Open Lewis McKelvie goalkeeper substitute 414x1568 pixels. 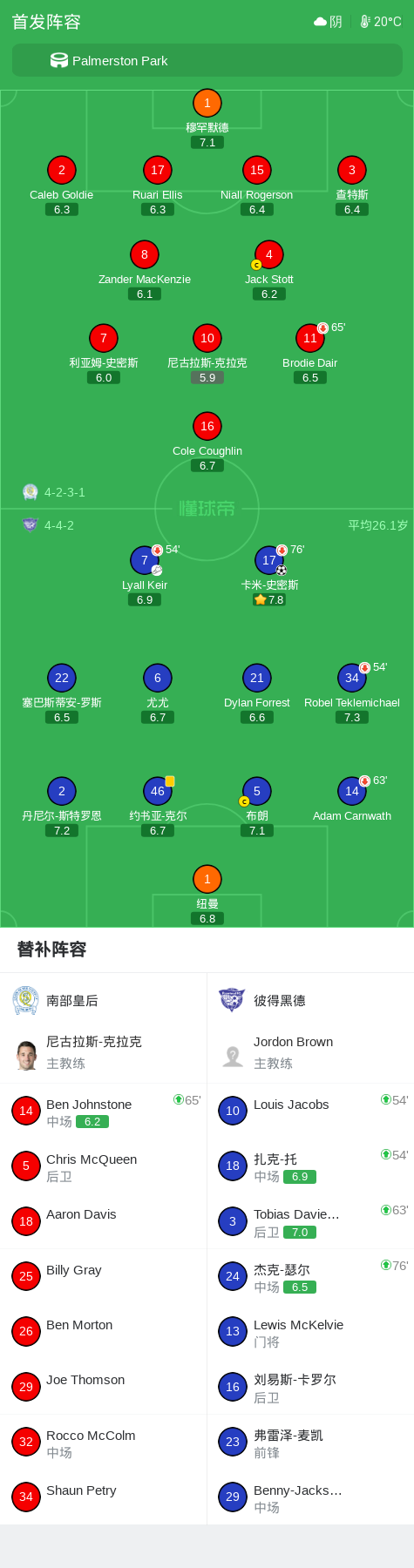(x=310, y=1333)
